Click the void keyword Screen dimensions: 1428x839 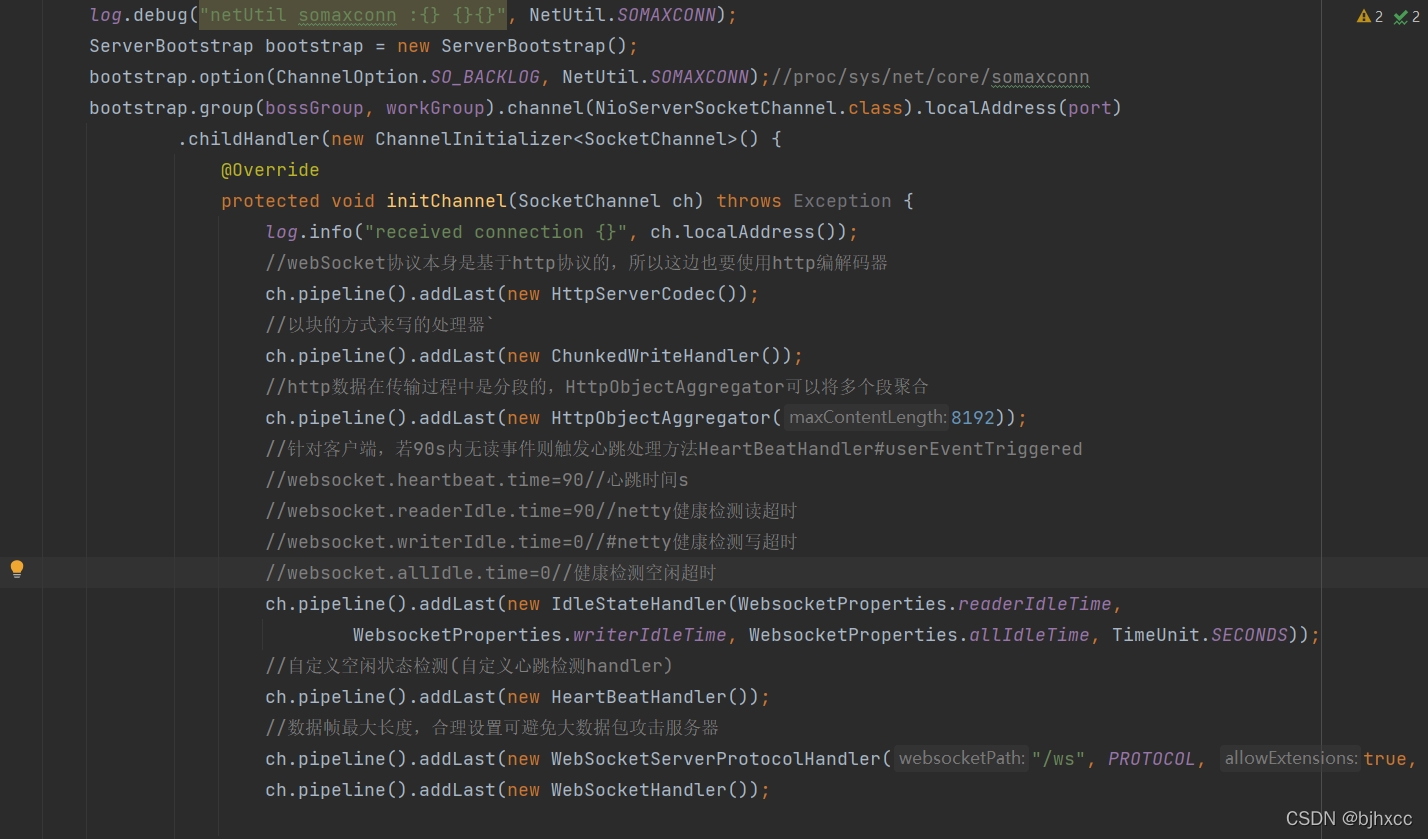click(353, 201)
